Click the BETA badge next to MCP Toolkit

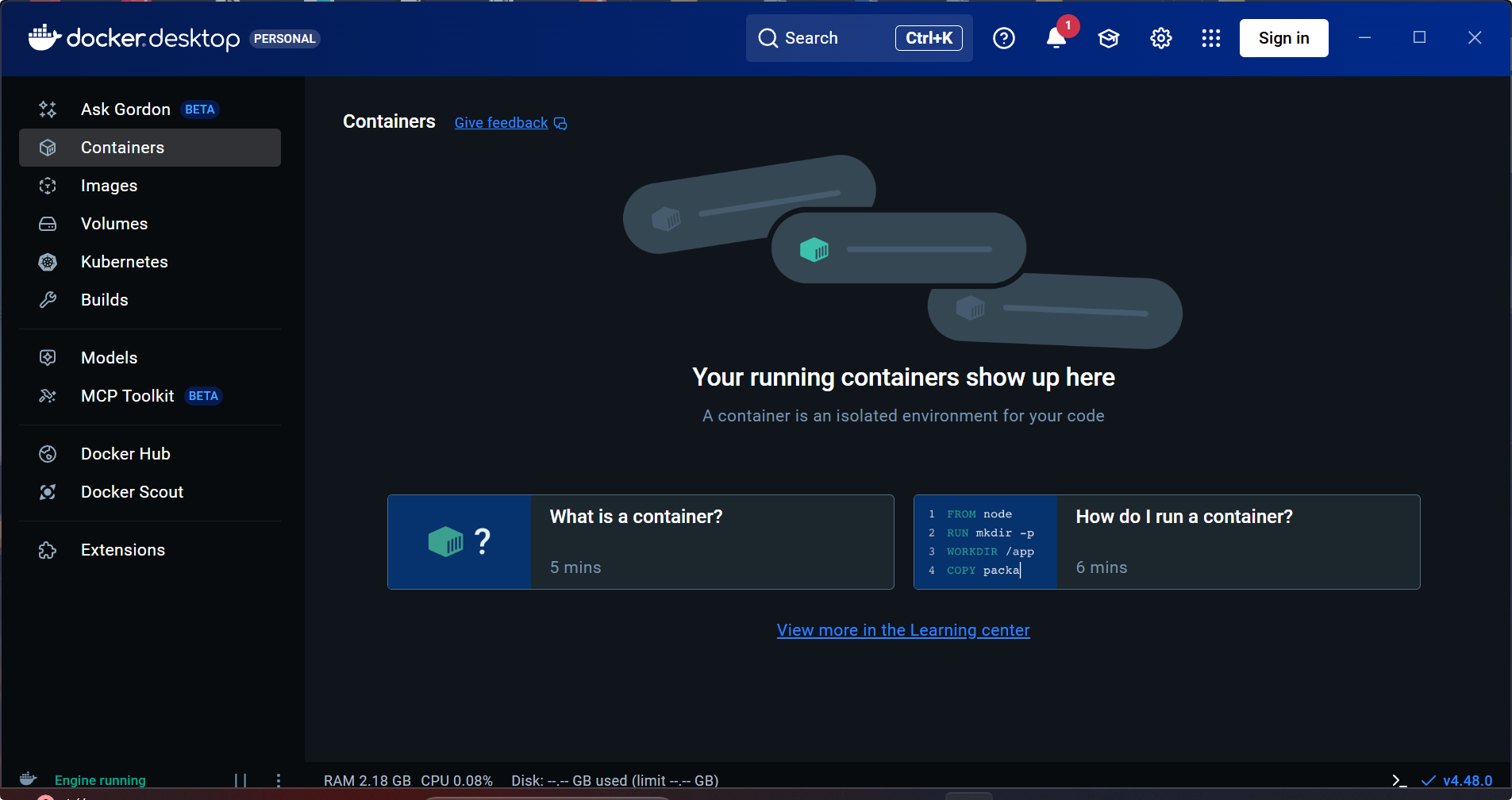point(203,396)
